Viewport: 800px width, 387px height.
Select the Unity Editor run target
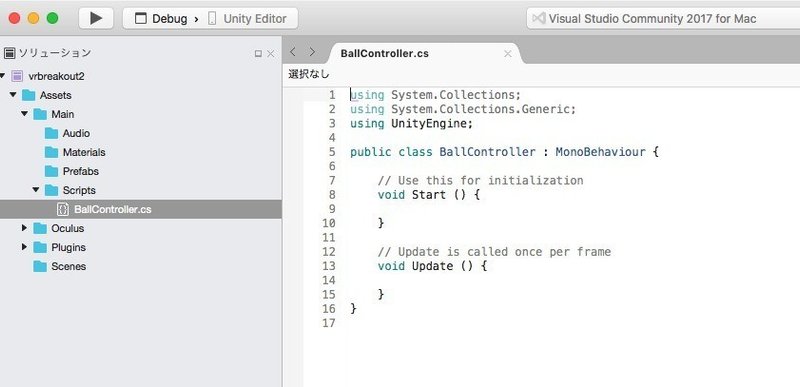tap(247, 19)
